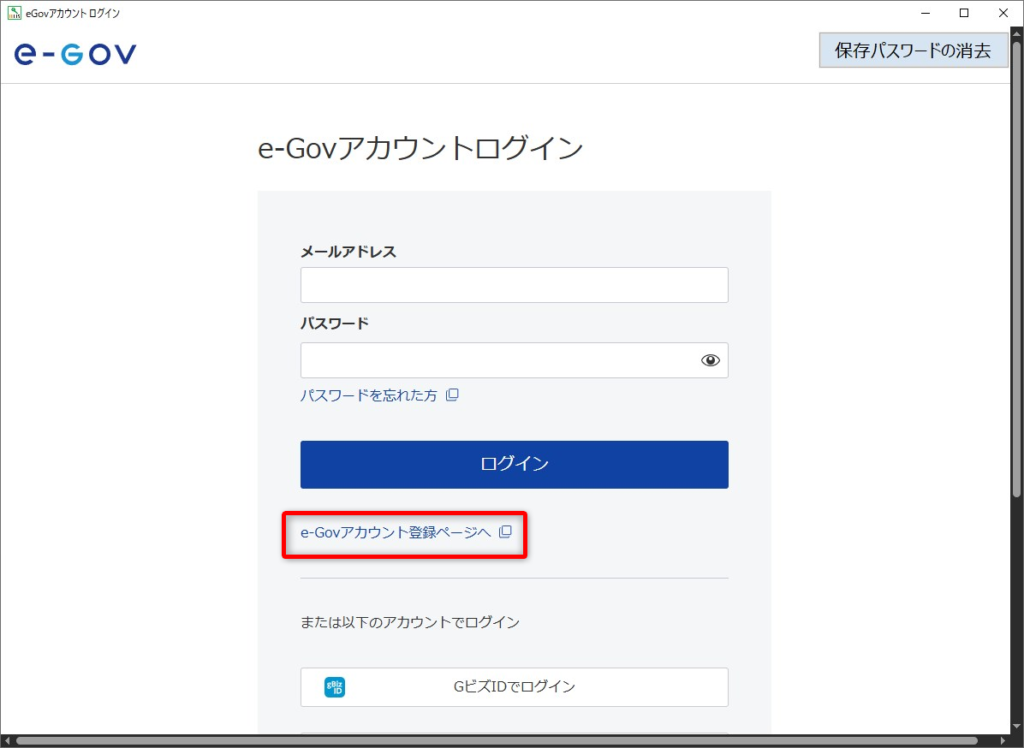
Task: Toggle password visibility with the eye icon
Action: pyautogui.click(x=710, y=361)
